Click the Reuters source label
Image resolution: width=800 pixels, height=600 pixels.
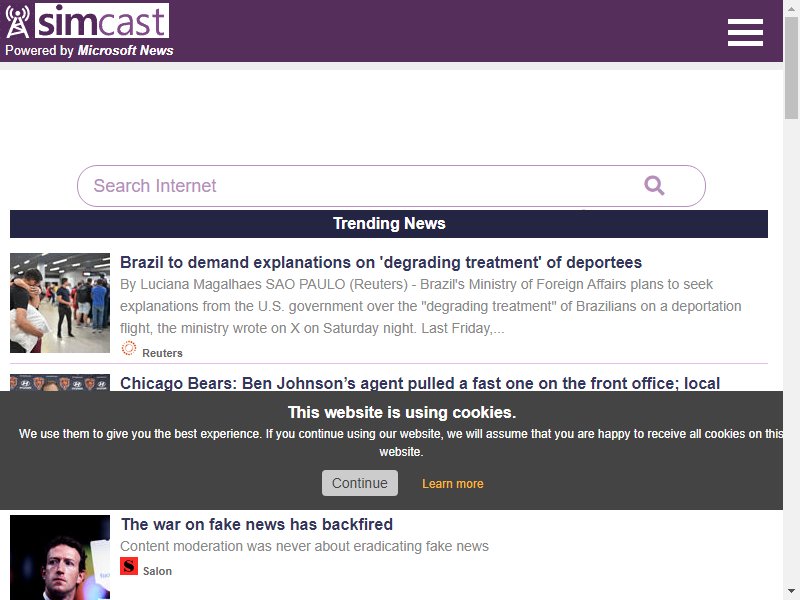pyautogui.click(x=162, y=353)
